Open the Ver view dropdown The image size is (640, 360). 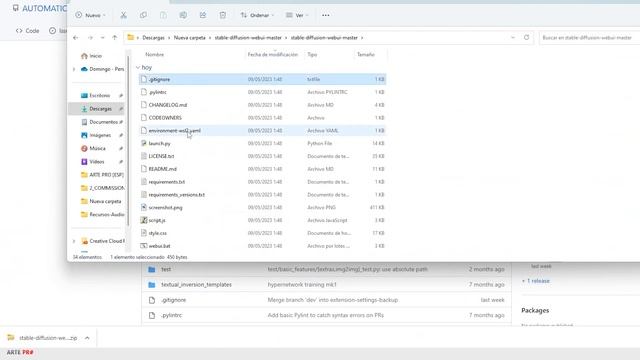click(297, 15)
